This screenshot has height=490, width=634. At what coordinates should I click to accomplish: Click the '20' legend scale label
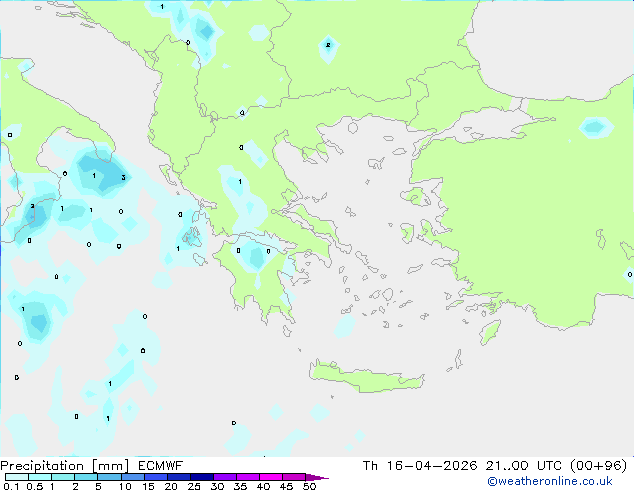pos(171,486)
